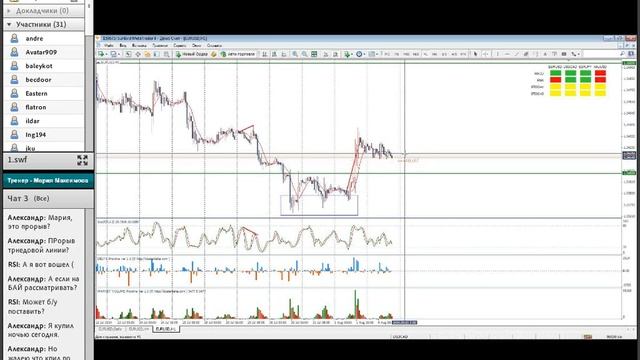This screenshot has height=360, width=640.
Task: Expand 1.swf panel to fullscreen
Action: [x=82, y=160]
